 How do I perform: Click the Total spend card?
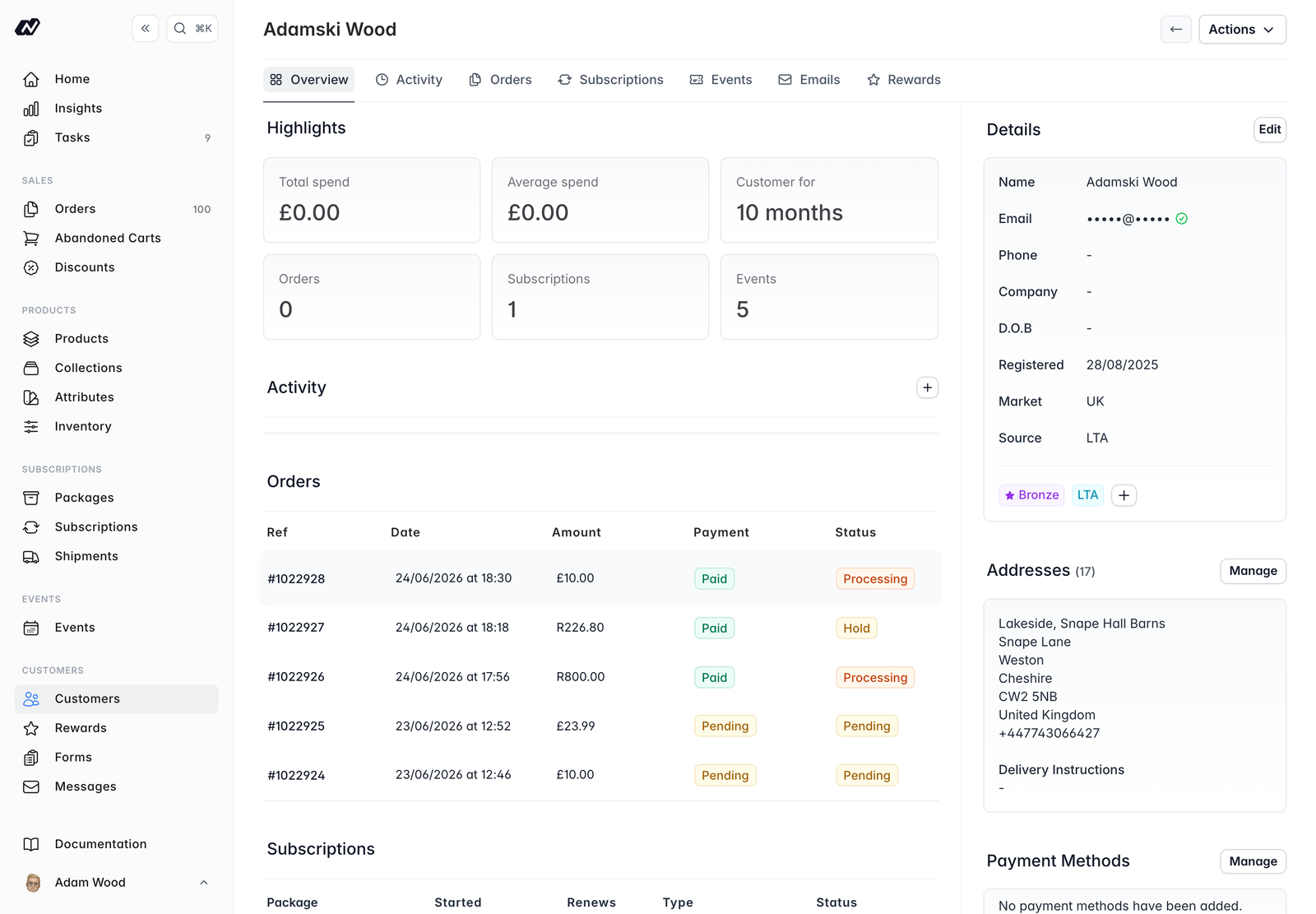coord(372,201)
